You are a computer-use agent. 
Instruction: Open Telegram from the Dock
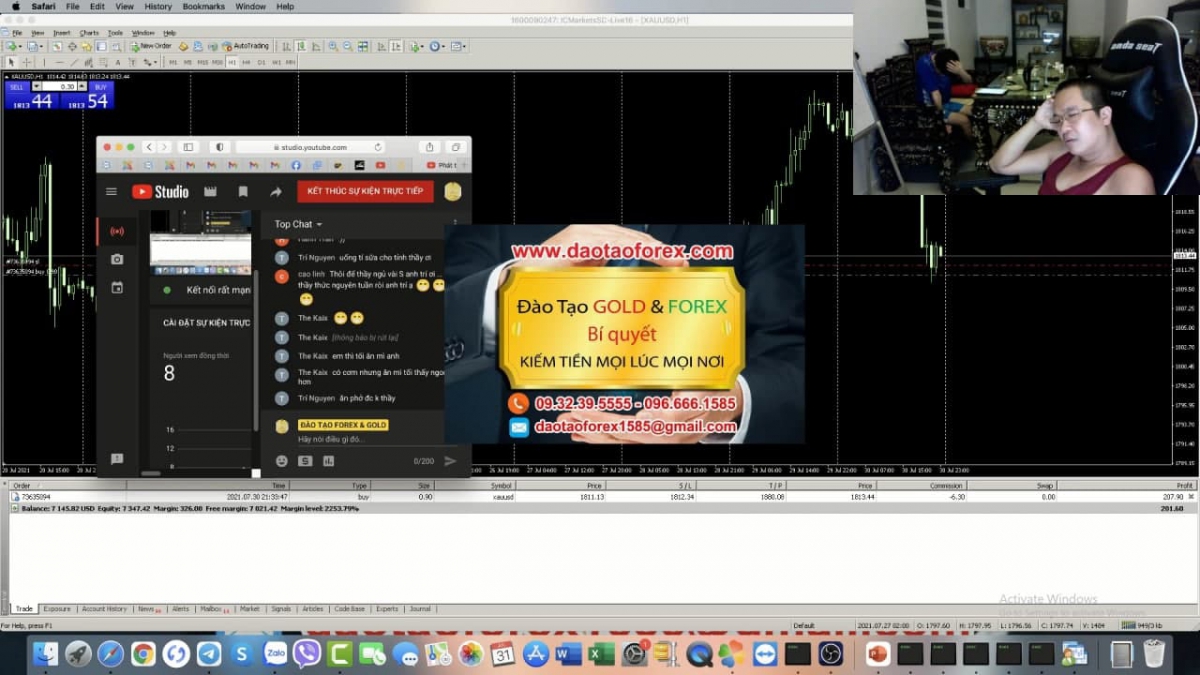[209, 654]
